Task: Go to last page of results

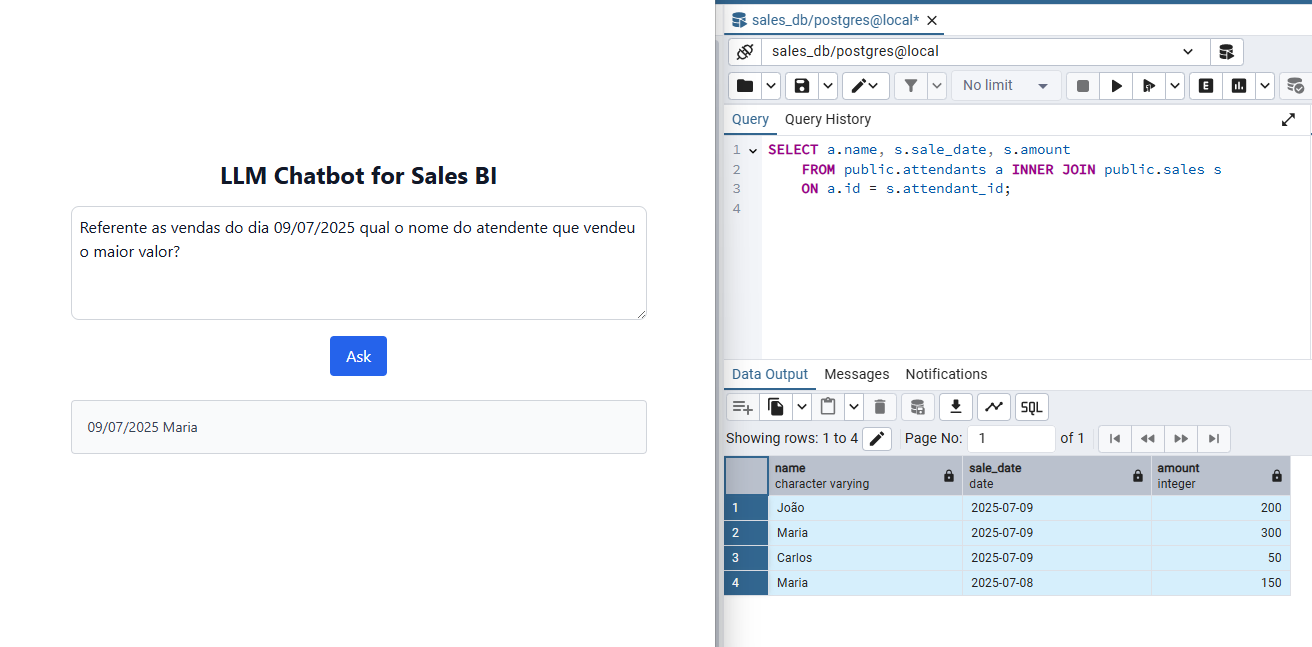Action: pos(1214,438)
